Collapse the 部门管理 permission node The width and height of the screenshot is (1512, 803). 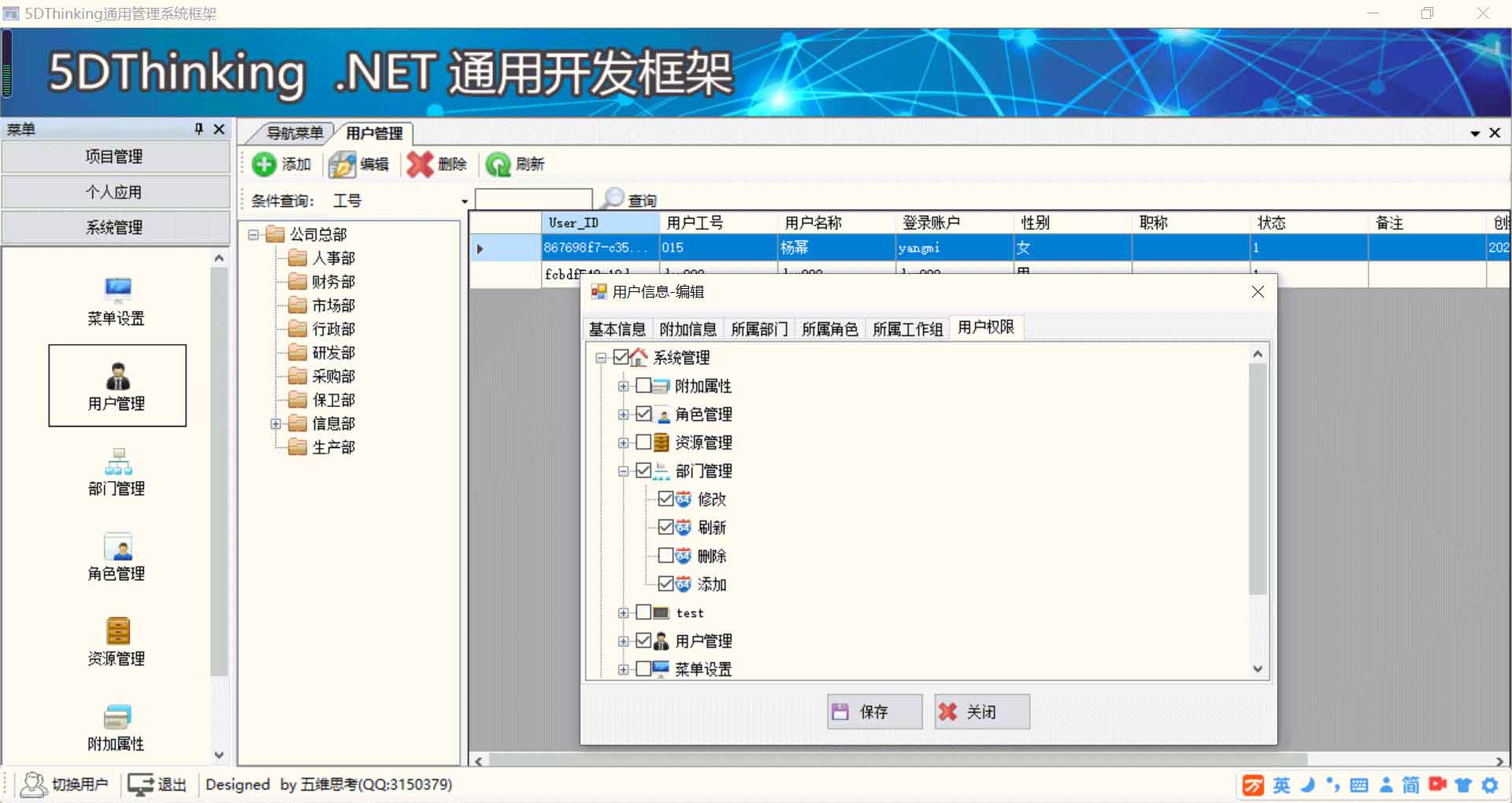coord(623,472)
